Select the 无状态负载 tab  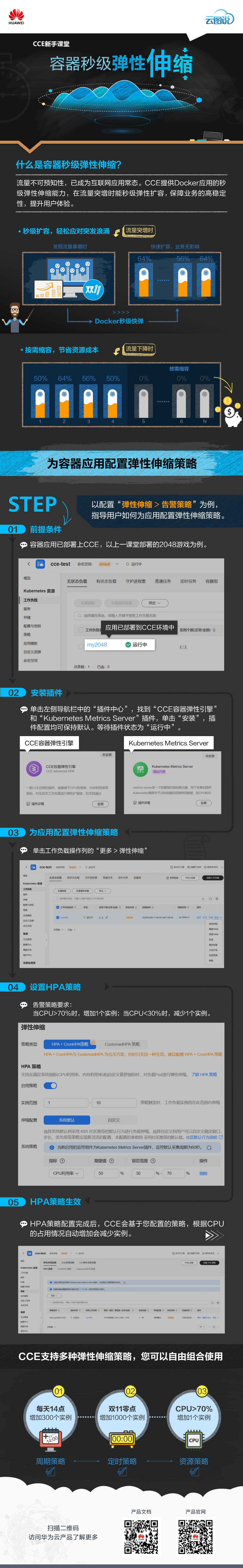(77, 581)
